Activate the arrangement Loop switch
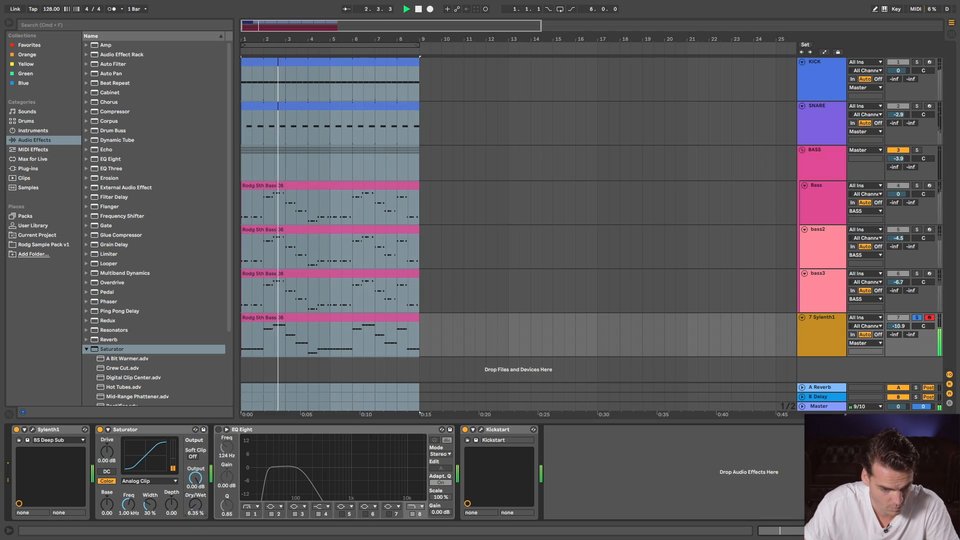960x540 pixels. pyautogui.click(x=560, y=9)
